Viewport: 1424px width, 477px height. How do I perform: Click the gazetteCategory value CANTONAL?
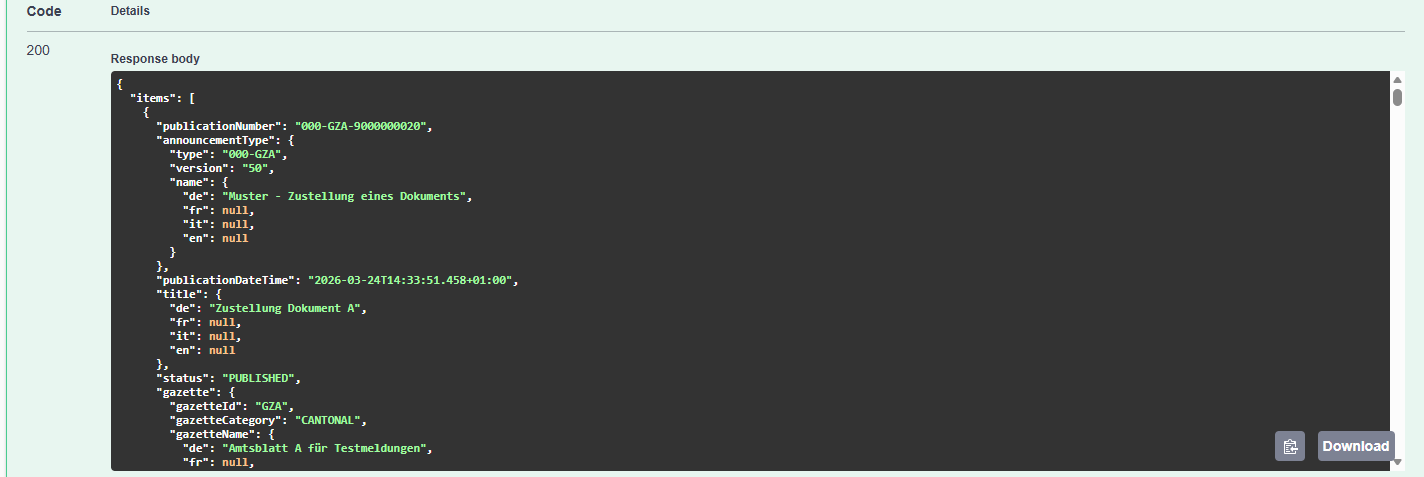click(x=331, y=420)
